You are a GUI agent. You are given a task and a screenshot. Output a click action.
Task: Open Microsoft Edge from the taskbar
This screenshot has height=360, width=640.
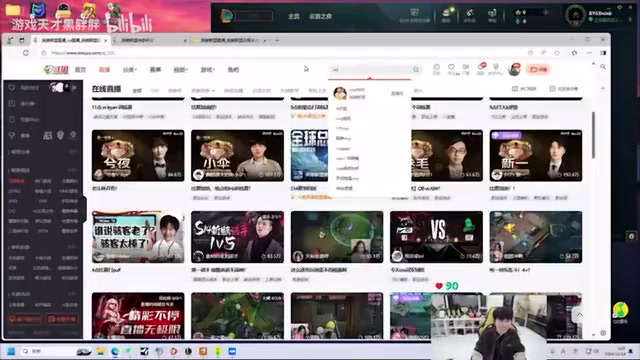point(115,351)
